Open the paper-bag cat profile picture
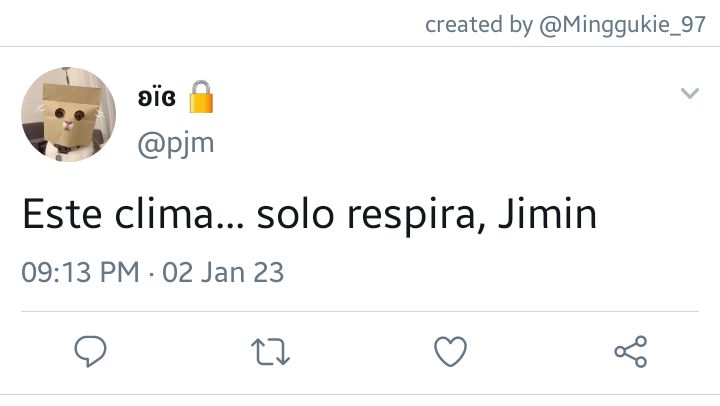 click(x=68, y=114)
